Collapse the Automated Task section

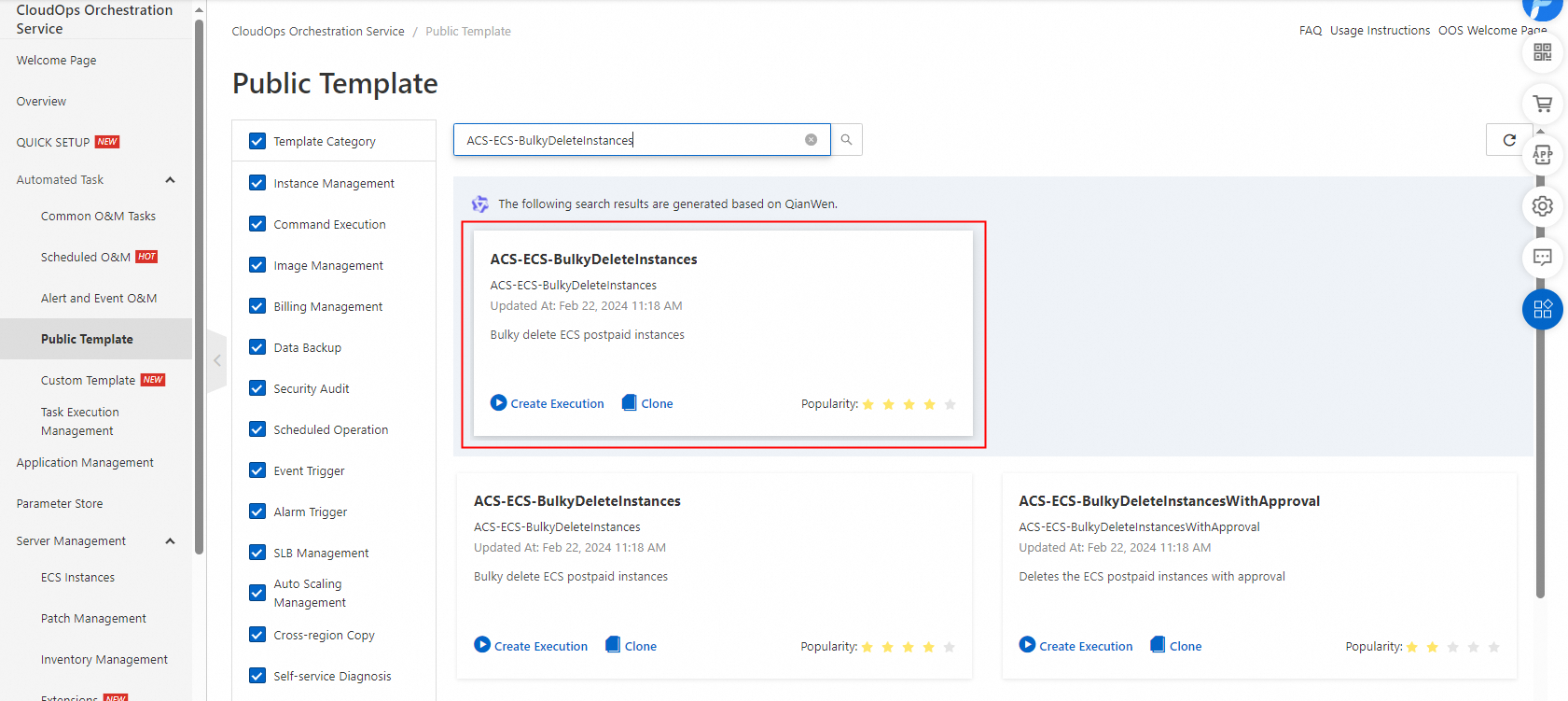tap(170, 180)
